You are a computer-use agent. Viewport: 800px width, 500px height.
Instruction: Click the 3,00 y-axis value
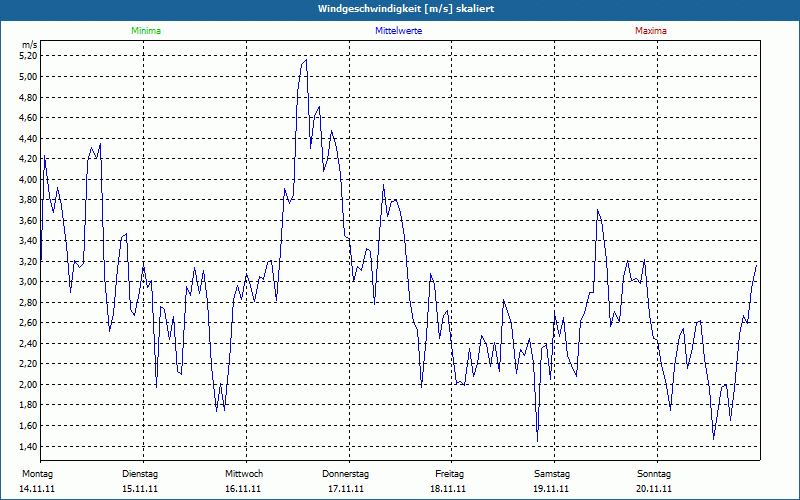28,282
